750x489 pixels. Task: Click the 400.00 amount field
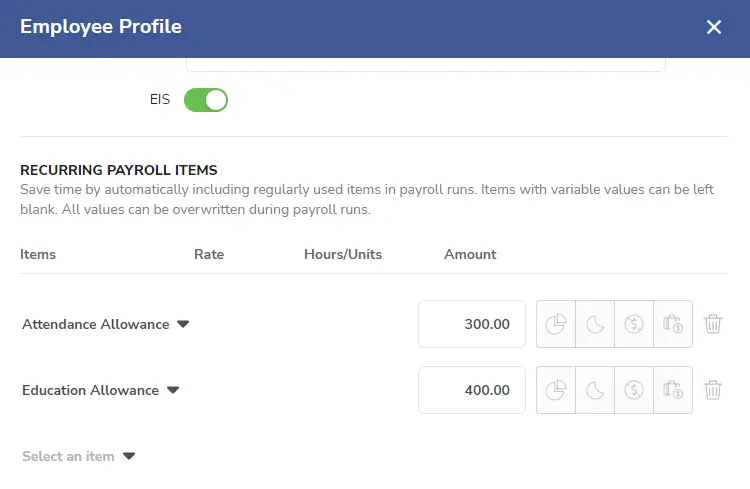click(472, 390)
